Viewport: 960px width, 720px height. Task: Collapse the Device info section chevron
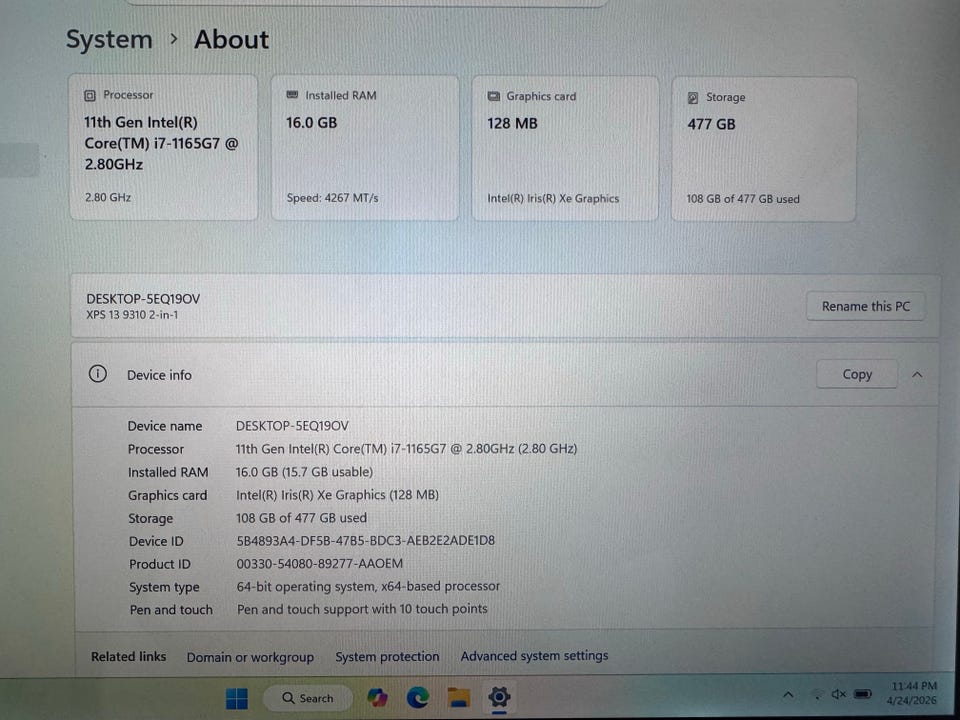coord(917,375)
